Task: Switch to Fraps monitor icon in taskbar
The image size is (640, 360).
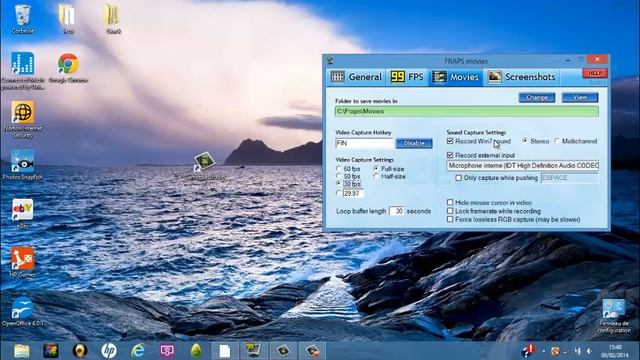Action: click(253, 351)
